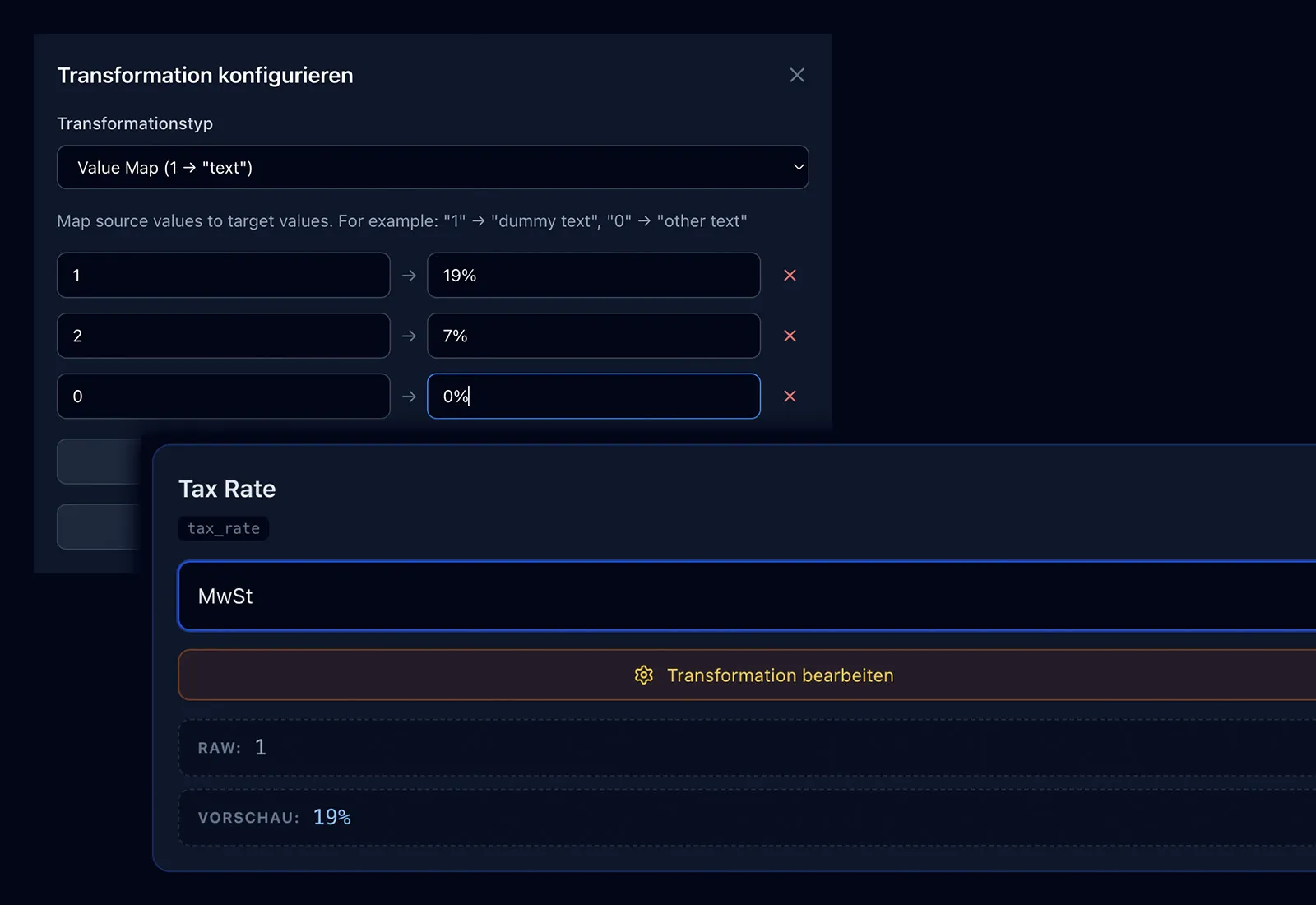
Task: Click the arrow between 2 and 7%
Action: 409,336
